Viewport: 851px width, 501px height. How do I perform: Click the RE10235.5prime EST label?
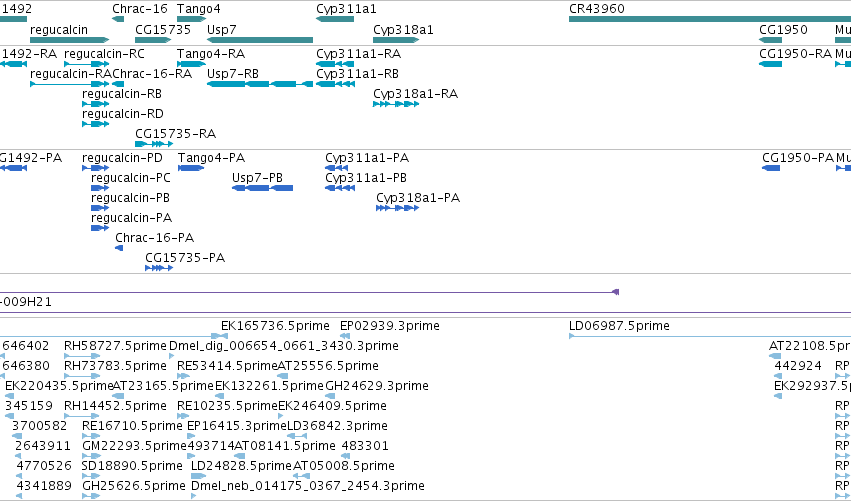click(227, 406)
